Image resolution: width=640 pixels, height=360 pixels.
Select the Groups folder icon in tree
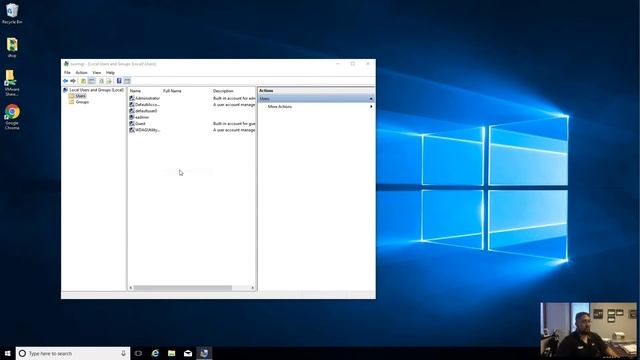[72, 102]
